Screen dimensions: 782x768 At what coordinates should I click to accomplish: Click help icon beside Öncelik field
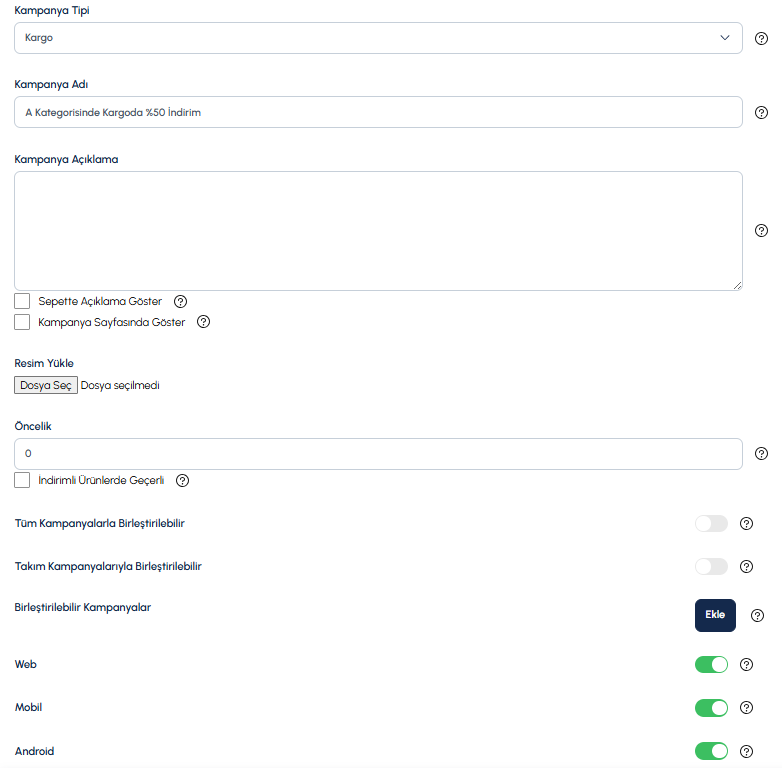coord(761,454)
